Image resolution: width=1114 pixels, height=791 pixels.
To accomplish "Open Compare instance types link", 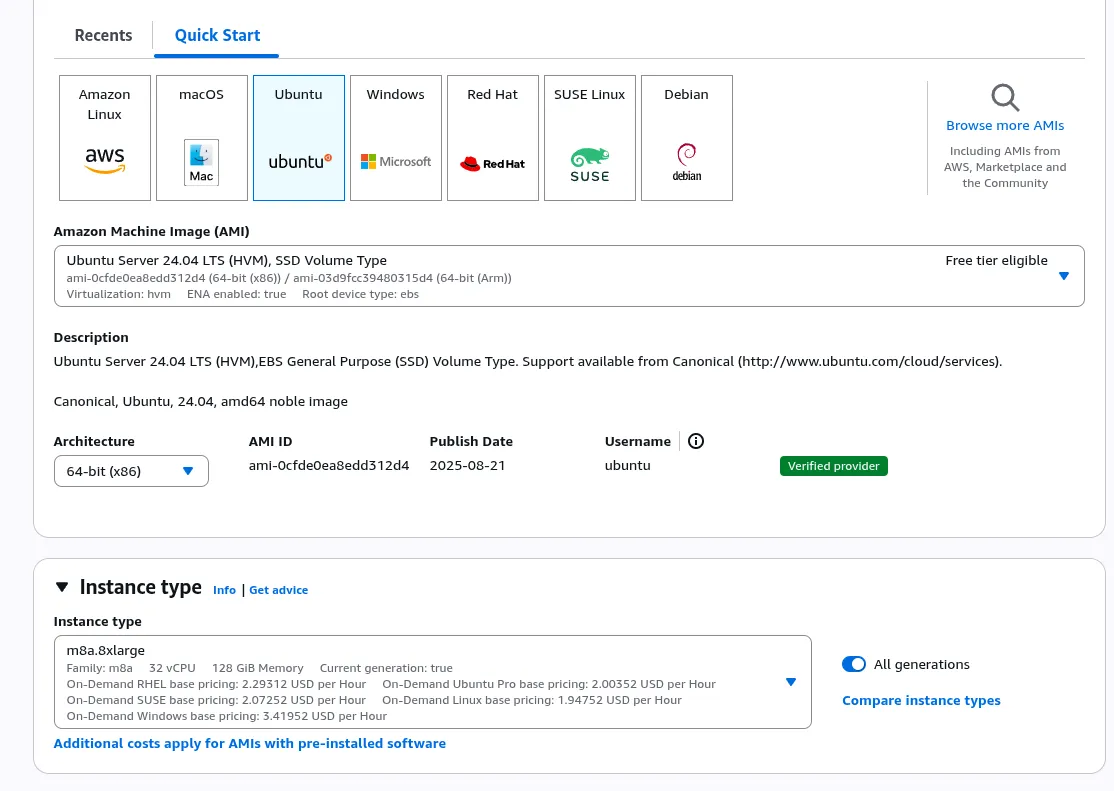I will [x=921, y=700].
